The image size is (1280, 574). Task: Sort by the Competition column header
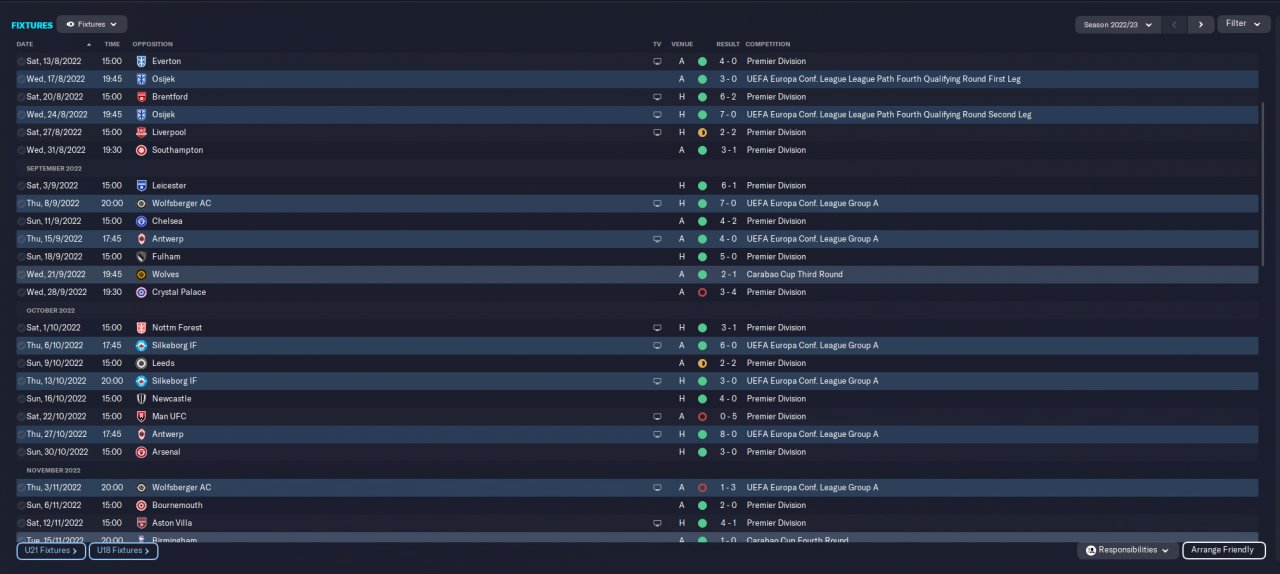point(768,44)
